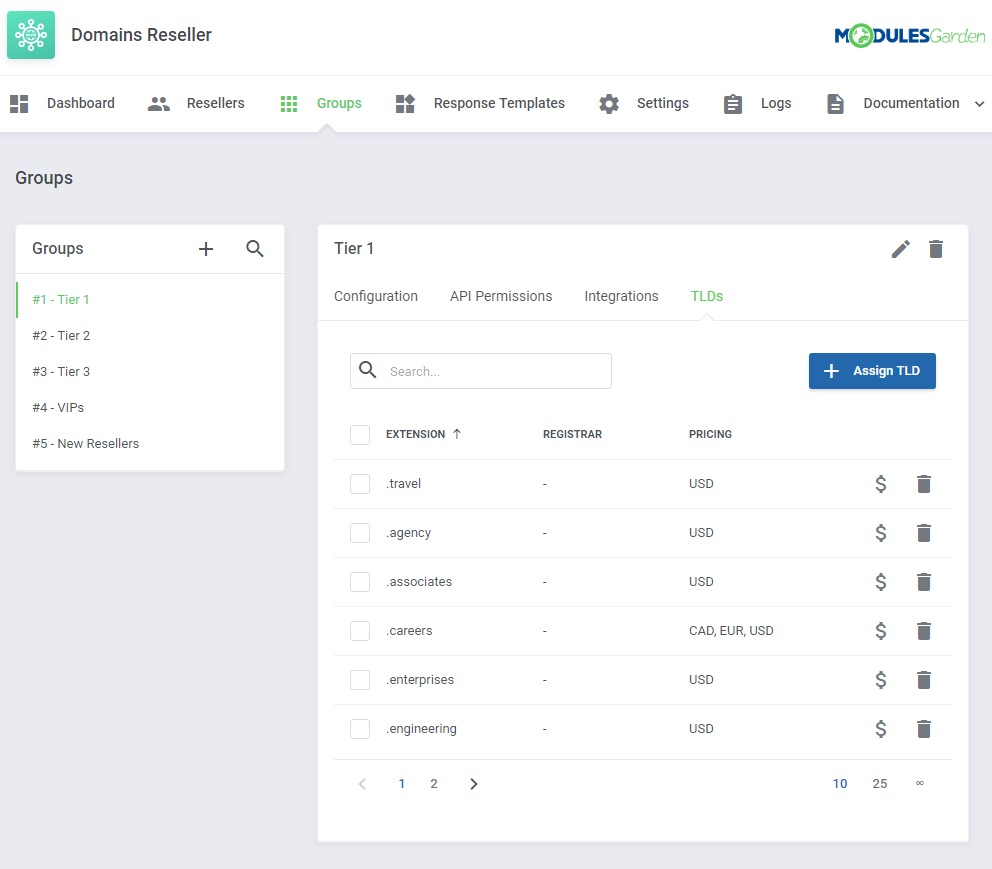
Task: Check the .agency row checkbox
Action: click(x=360, y=533)
